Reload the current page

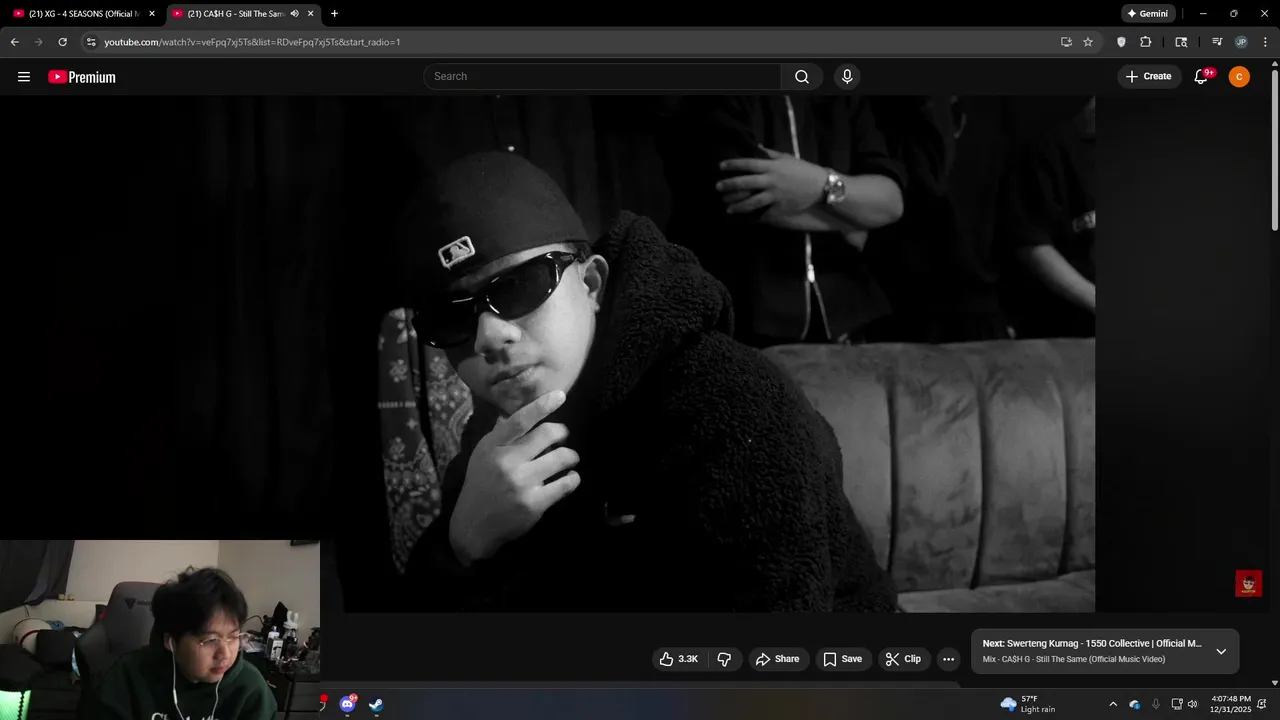(62, 42)
